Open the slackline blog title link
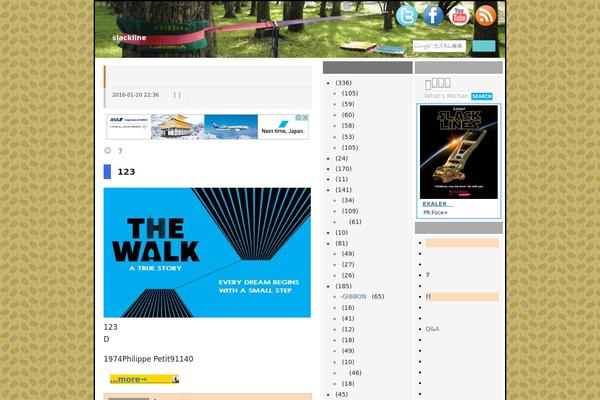 point(129,38)
